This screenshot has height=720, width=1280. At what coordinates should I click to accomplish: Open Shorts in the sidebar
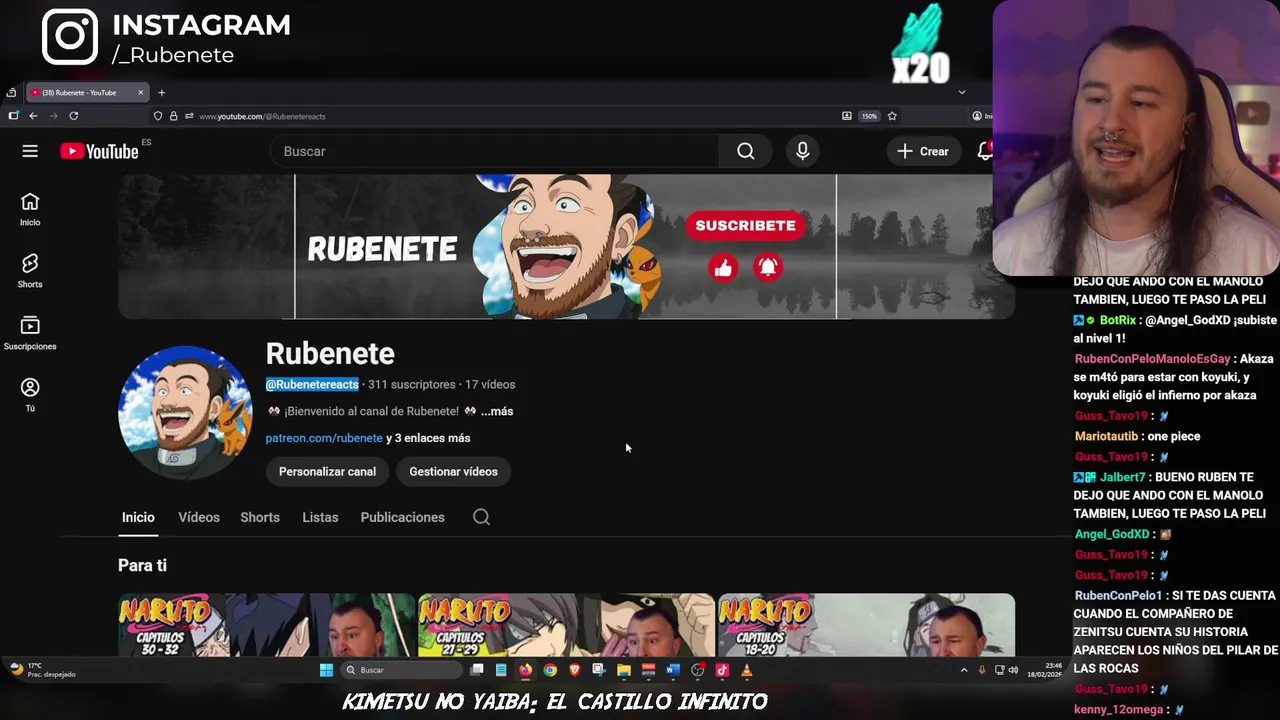(x=30, y=271)
